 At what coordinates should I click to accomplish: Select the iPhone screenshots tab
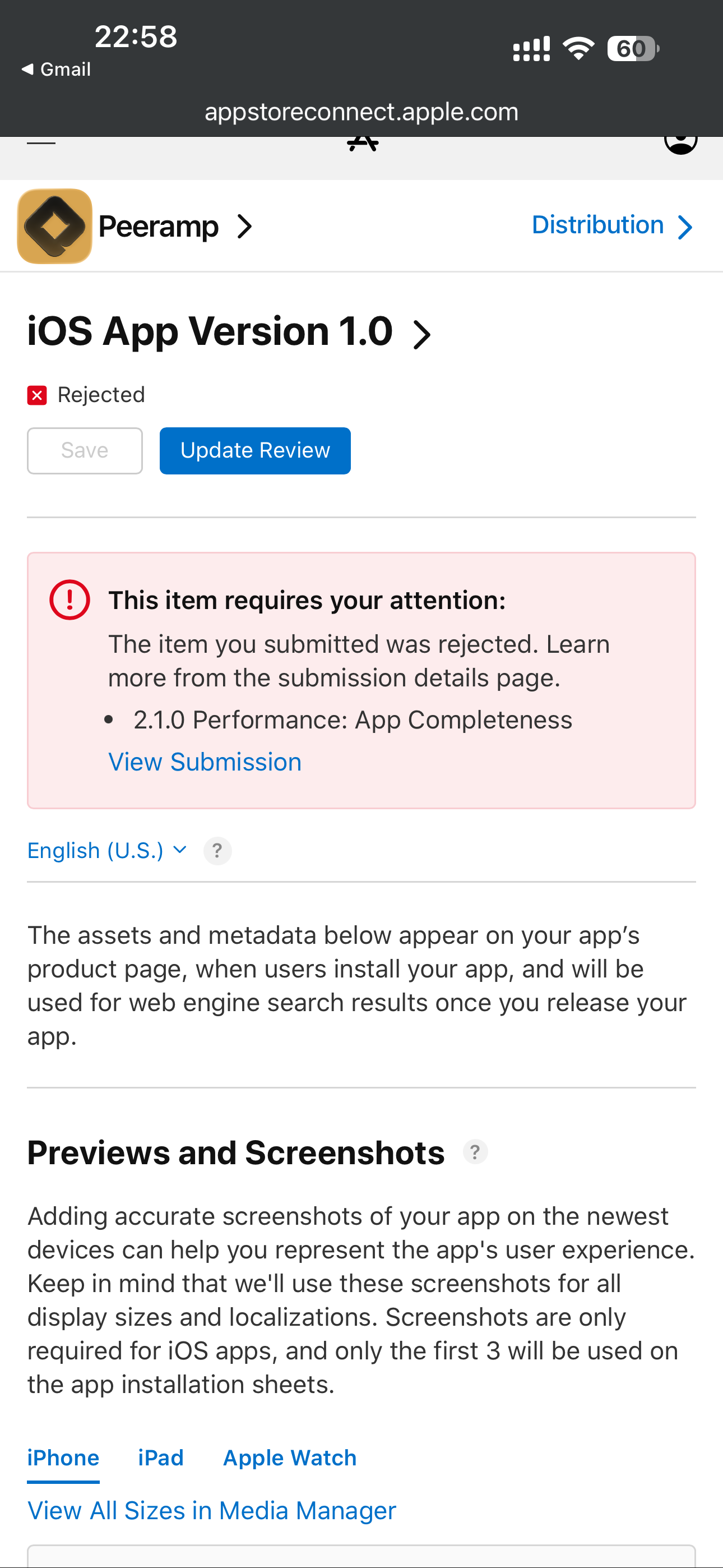coord(63,1458)
